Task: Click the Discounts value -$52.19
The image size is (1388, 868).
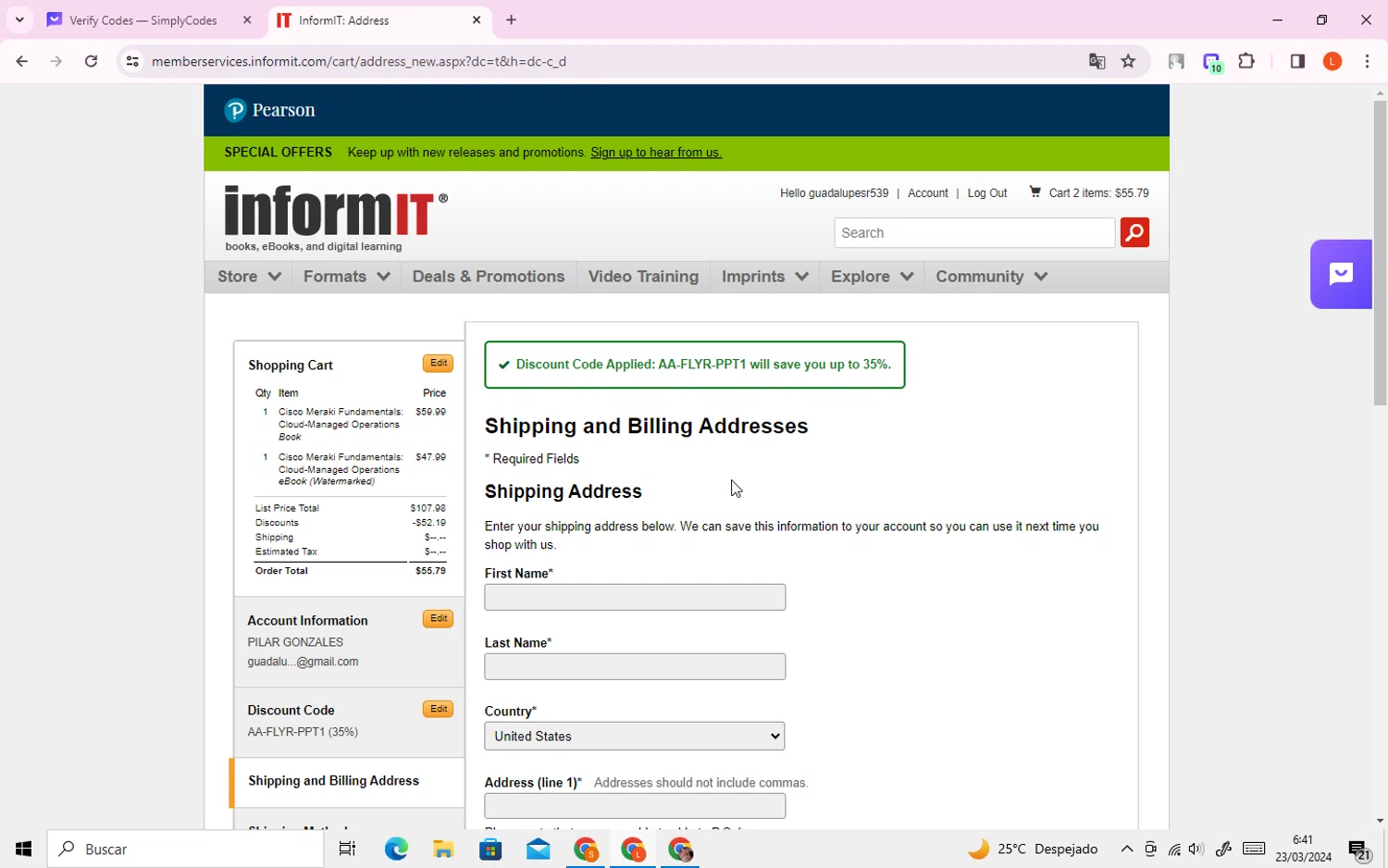Action: pyautogui.click(x=429, y=523)
